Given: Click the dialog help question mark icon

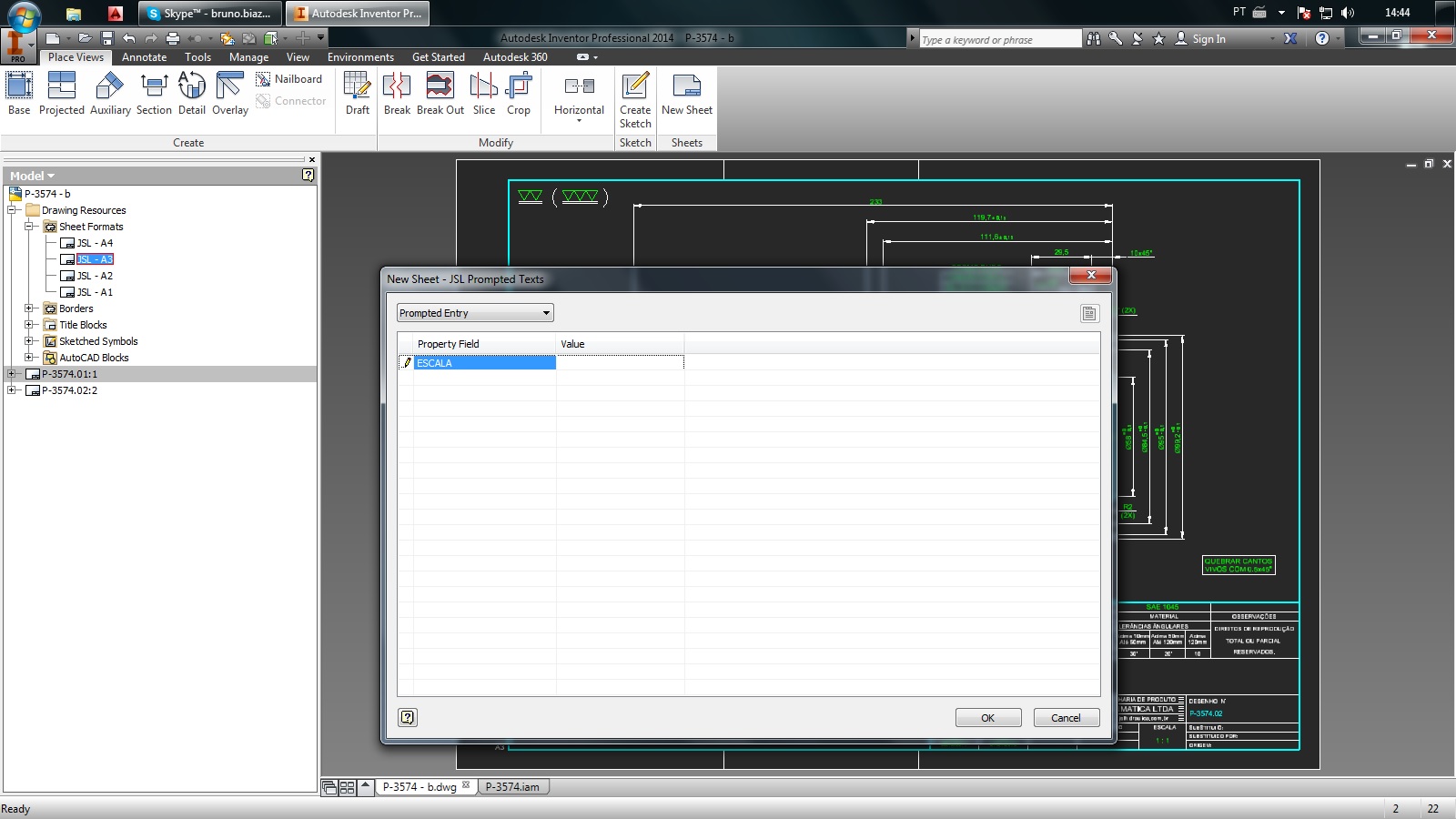Looking at the screenshot, I should [408, 717].
